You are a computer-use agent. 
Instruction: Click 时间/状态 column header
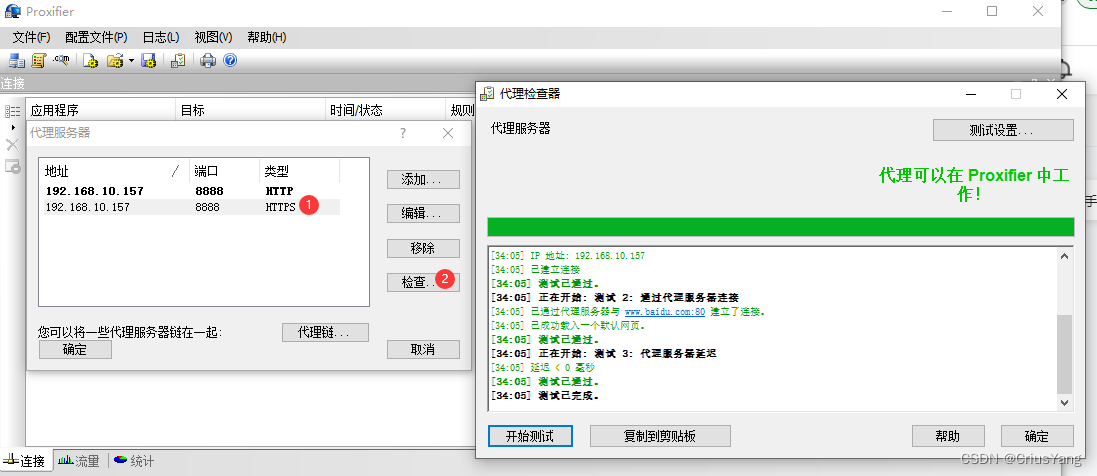(x=384, y=111)
